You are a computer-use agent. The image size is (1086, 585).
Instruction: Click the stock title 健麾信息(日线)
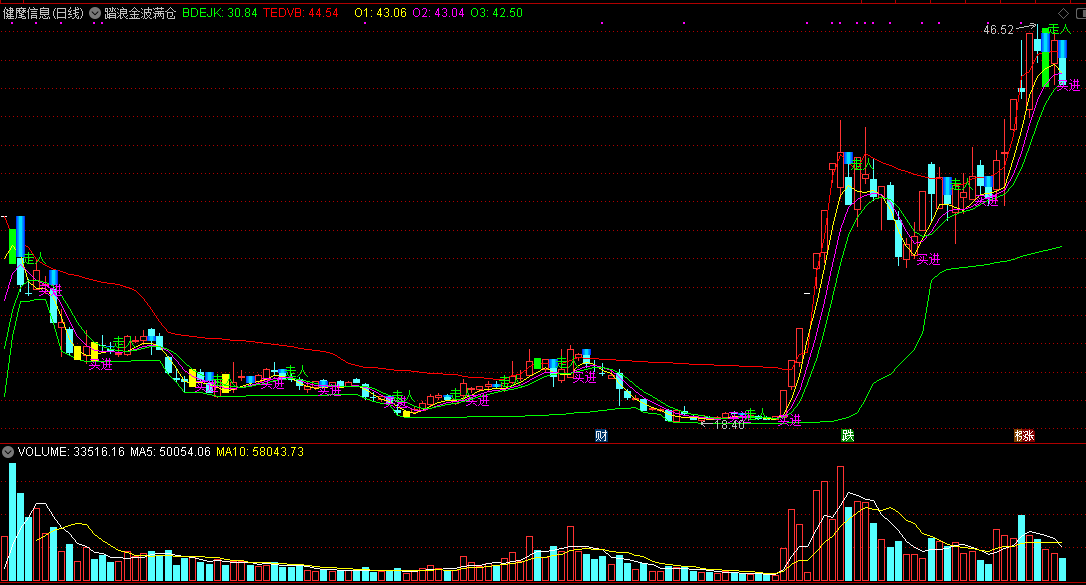(43, 13)
